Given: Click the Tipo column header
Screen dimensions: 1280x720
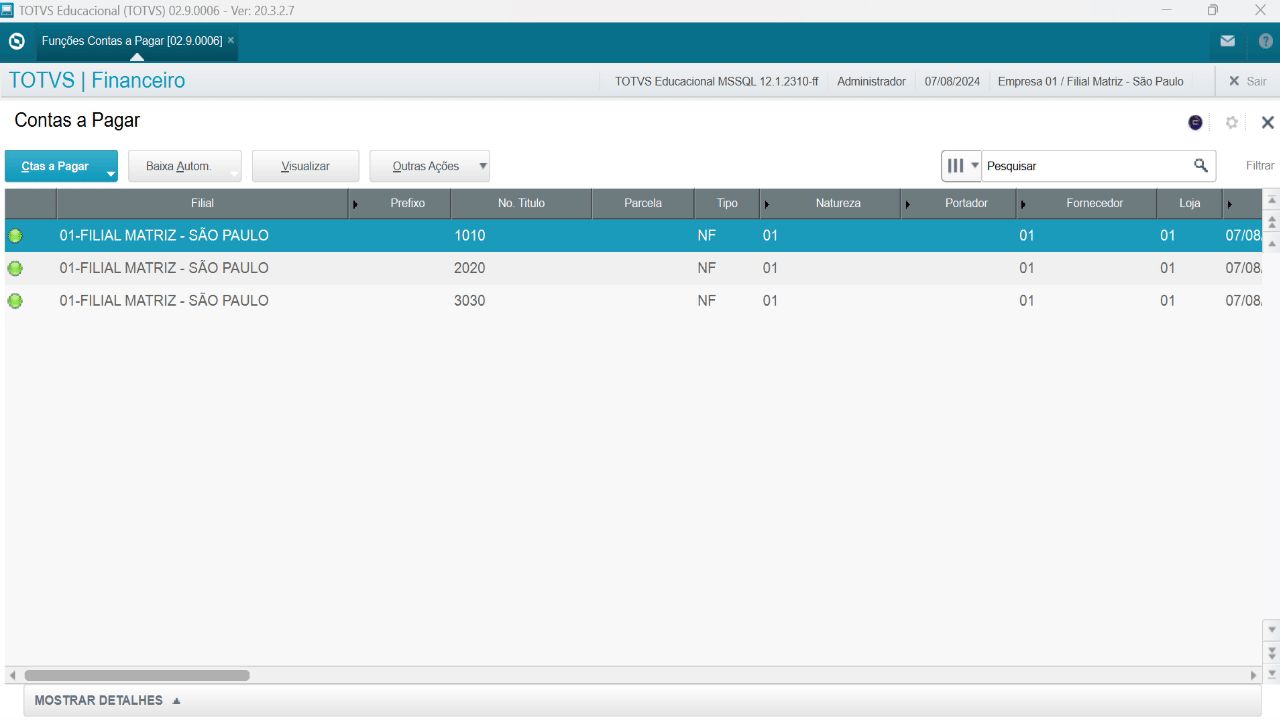Looking at the screenshot, I should [727, 203].
